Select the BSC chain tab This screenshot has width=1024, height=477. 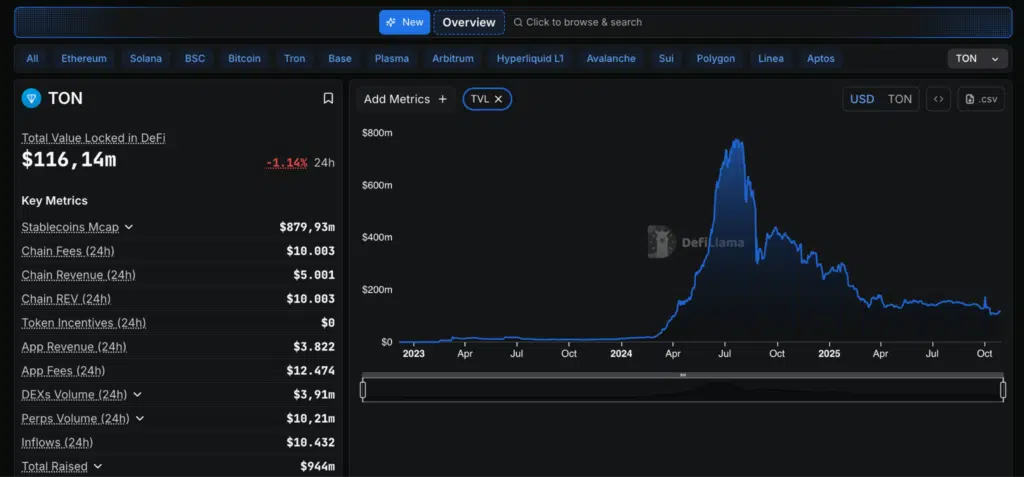click(195, 59)
